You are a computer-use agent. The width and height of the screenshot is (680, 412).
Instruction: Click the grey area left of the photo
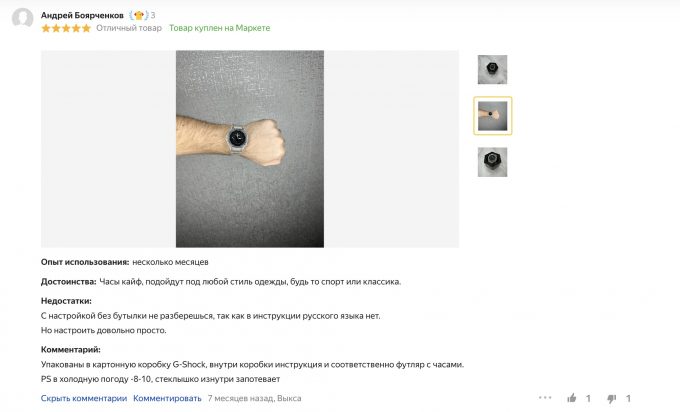point(108,149)
